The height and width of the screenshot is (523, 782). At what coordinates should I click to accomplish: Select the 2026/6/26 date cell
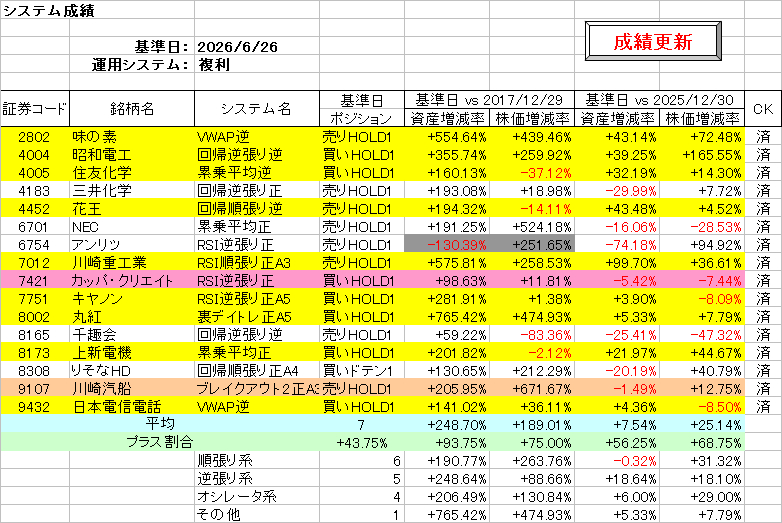(x=257, y=47)
